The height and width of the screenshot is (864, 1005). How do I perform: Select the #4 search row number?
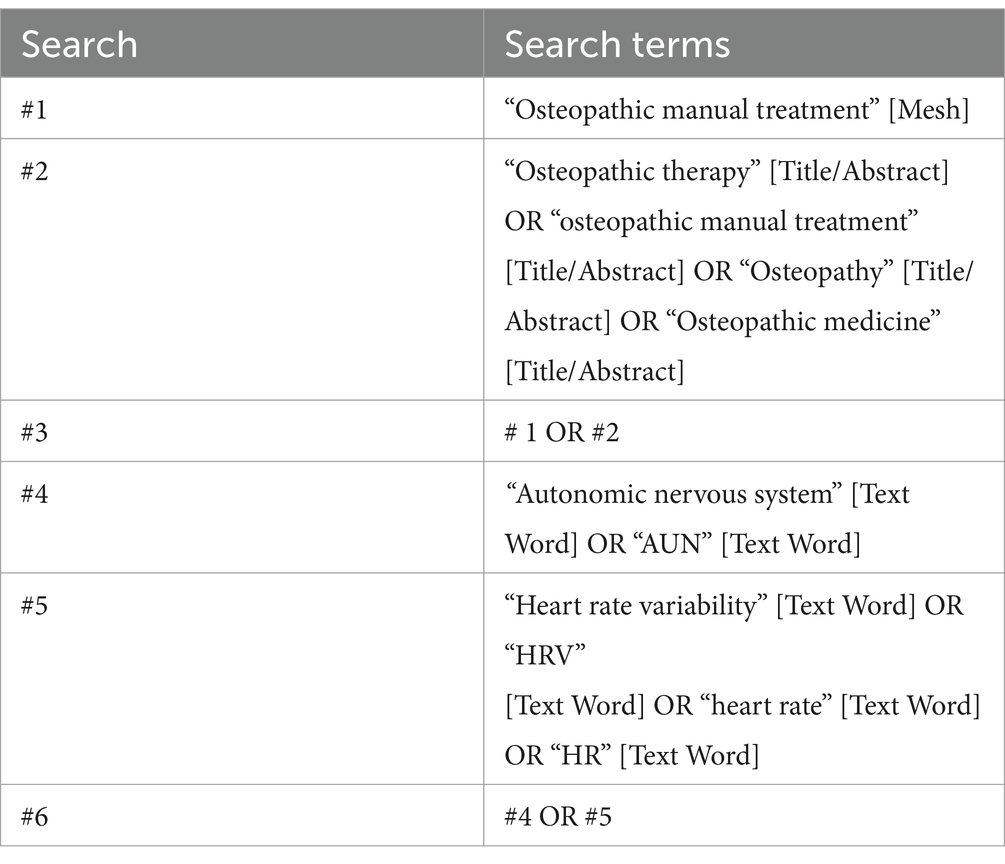click(x=34, y=494)
